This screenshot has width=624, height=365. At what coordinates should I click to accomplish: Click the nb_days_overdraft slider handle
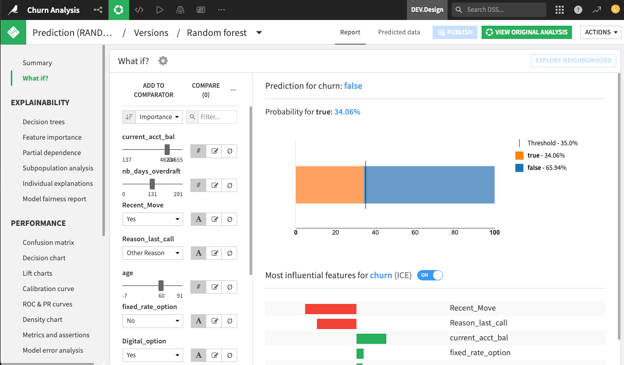pyautogui.click(x=152, y=184)
